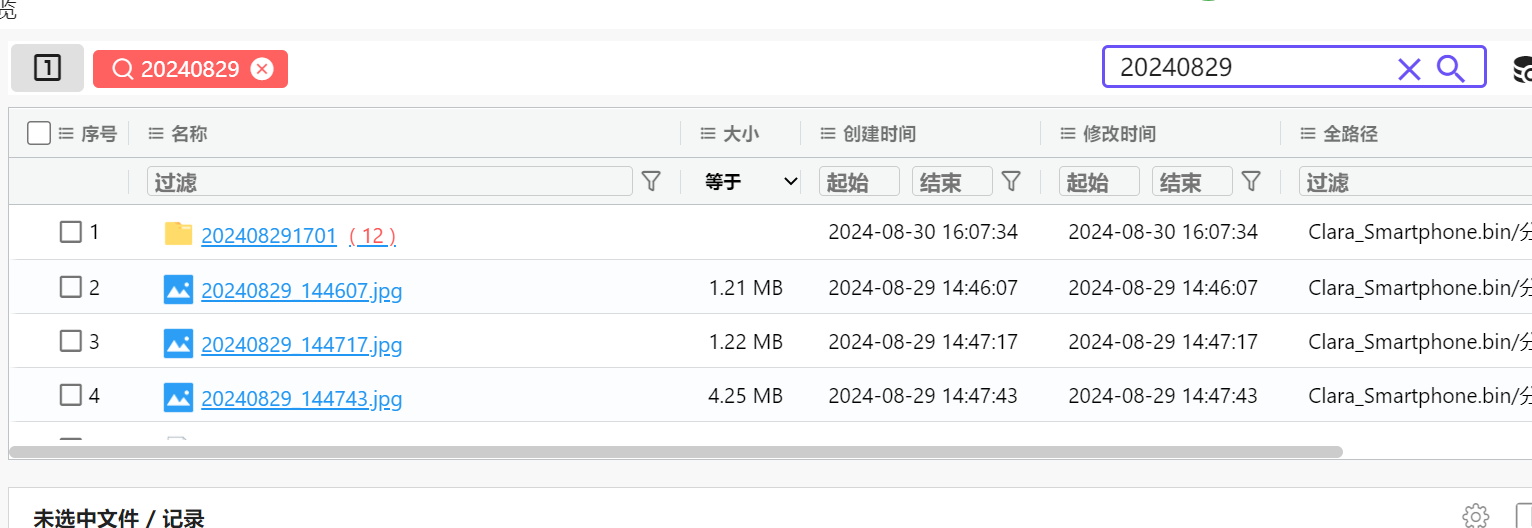Select the 1.21 MB size cell
Viewport: 1532px width, 528px height.
pyautogui.click(x=745, y=288)
